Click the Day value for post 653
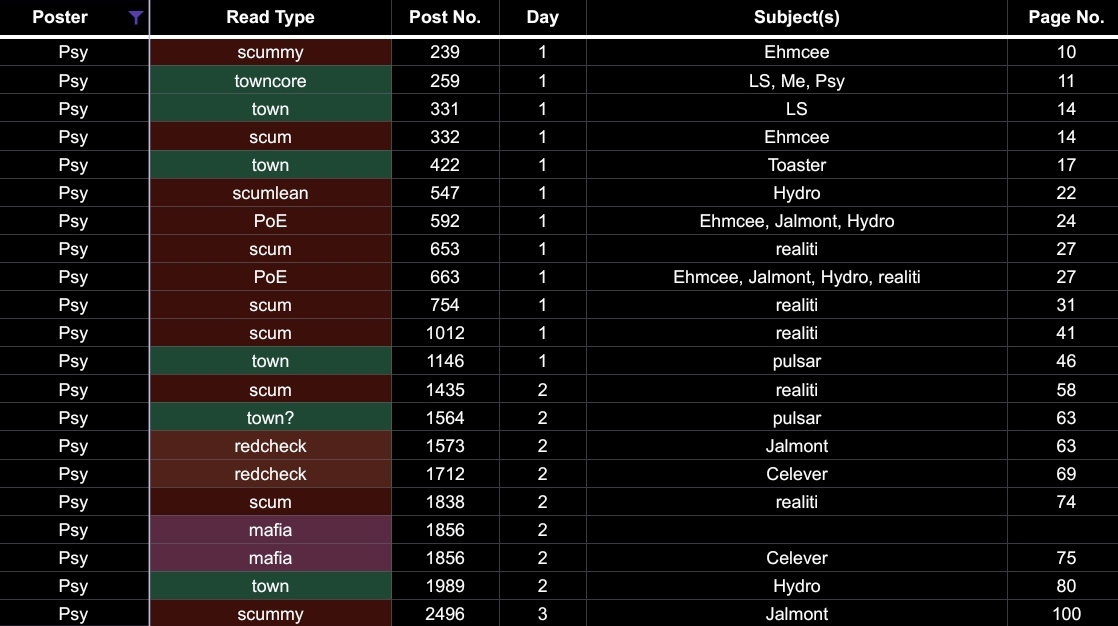 pos(541,249)
